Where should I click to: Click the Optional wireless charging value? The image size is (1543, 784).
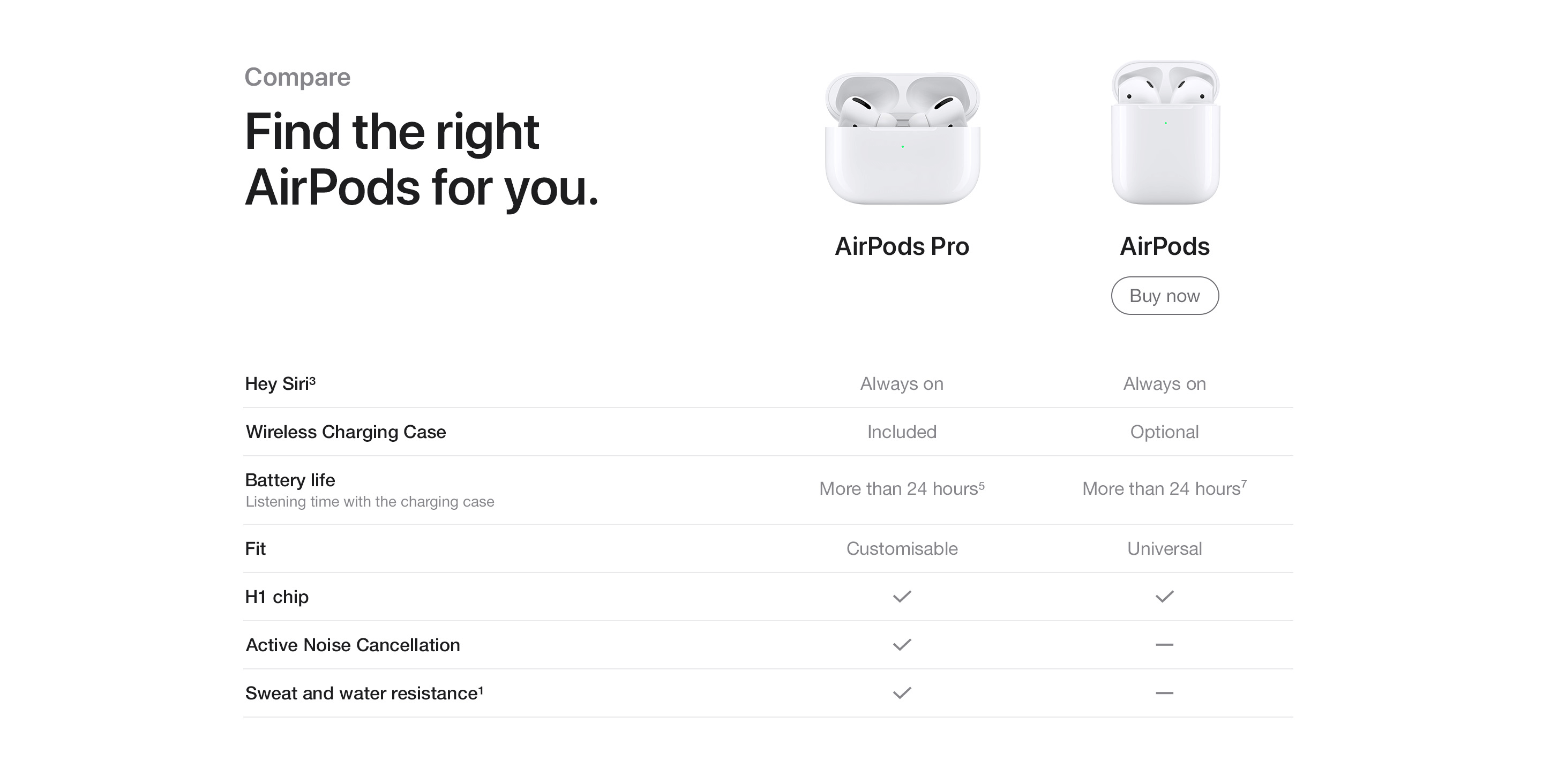coord(1164,432)
